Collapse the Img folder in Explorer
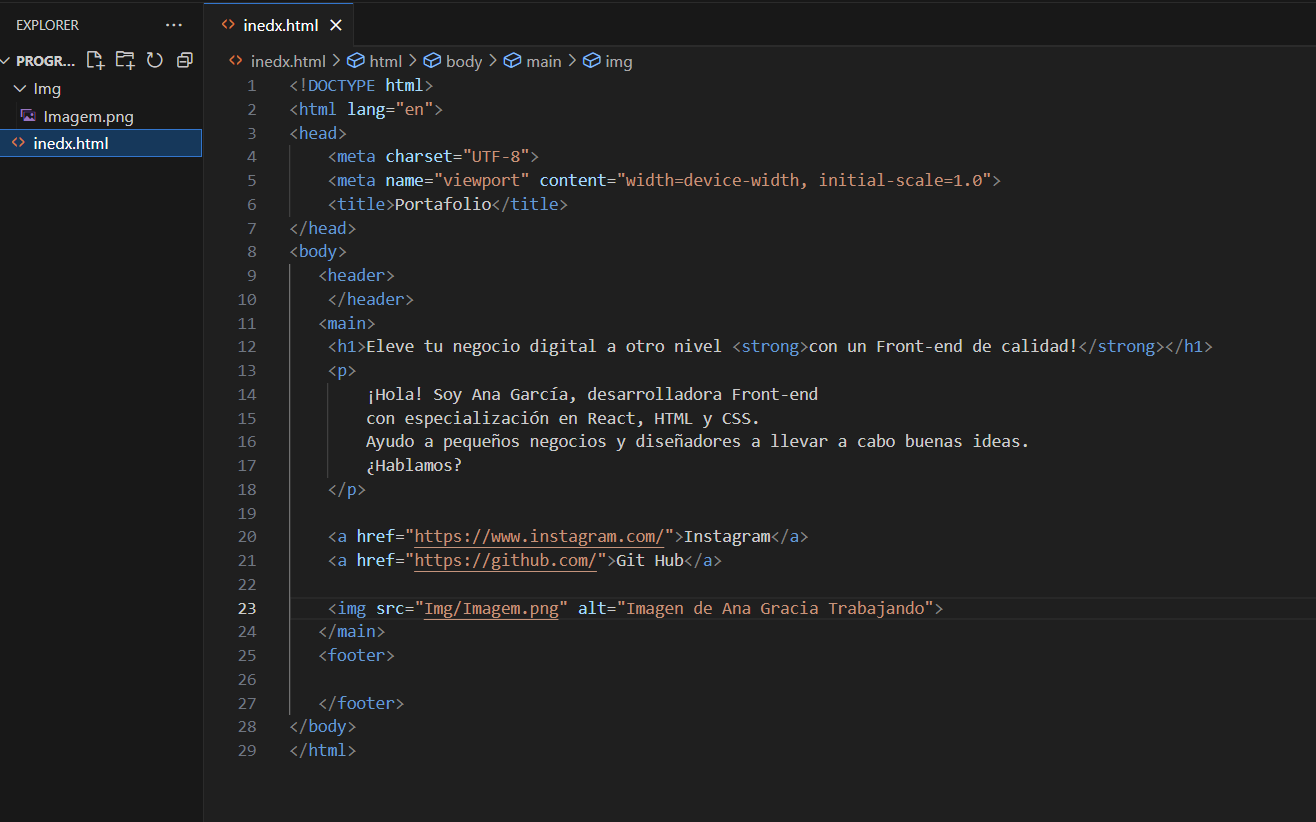The image size is (1316, 822). tap(20, 89)
